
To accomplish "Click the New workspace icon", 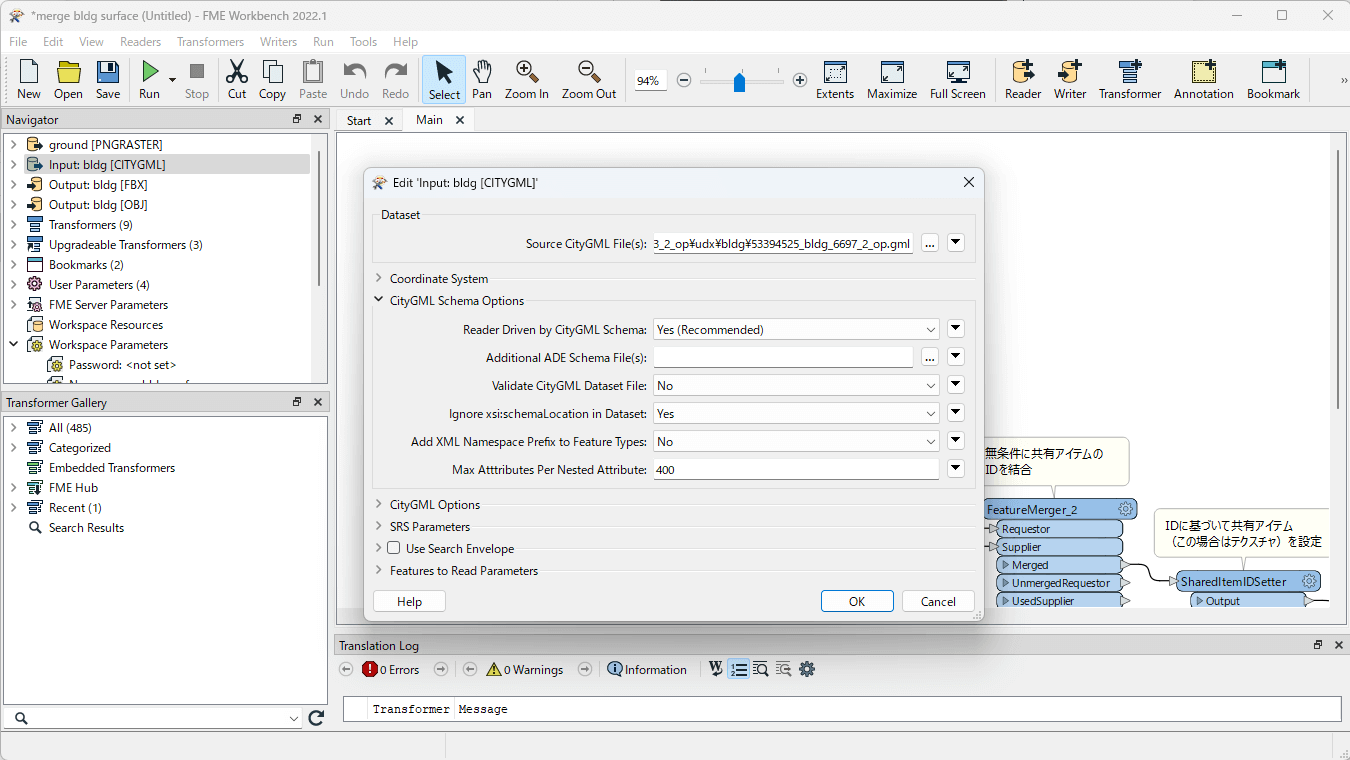I will 29,72.
